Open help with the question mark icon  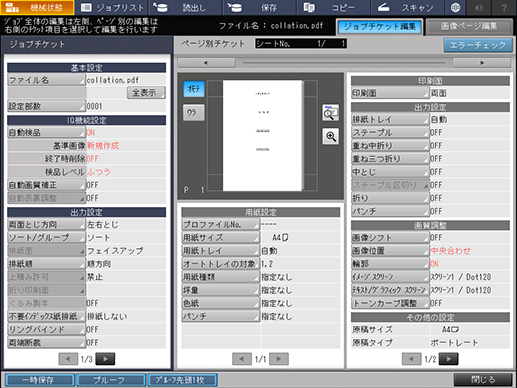[504, 7]
